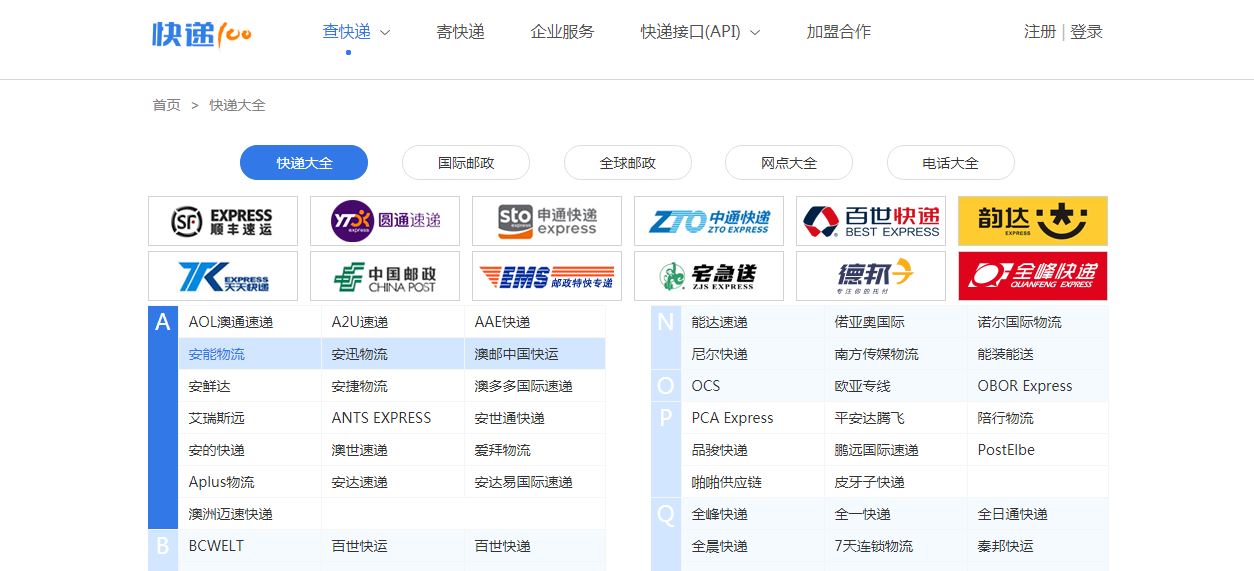The width and height of the screenshot is (1254, 571).
Task: Select the 百世快递 Best Express logo
Action: [x=871, y=221]
